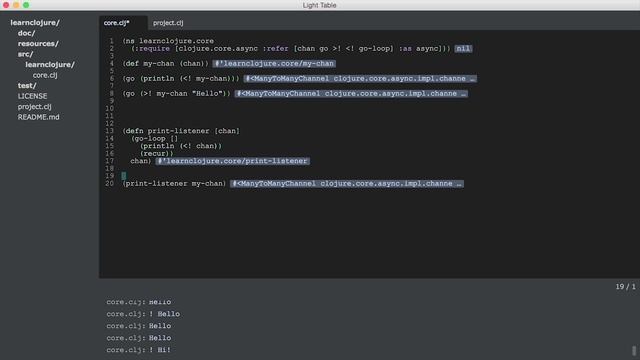Click the #'learnclojure.core/my-chan result
640x360 pixels.
click(274, 64)
